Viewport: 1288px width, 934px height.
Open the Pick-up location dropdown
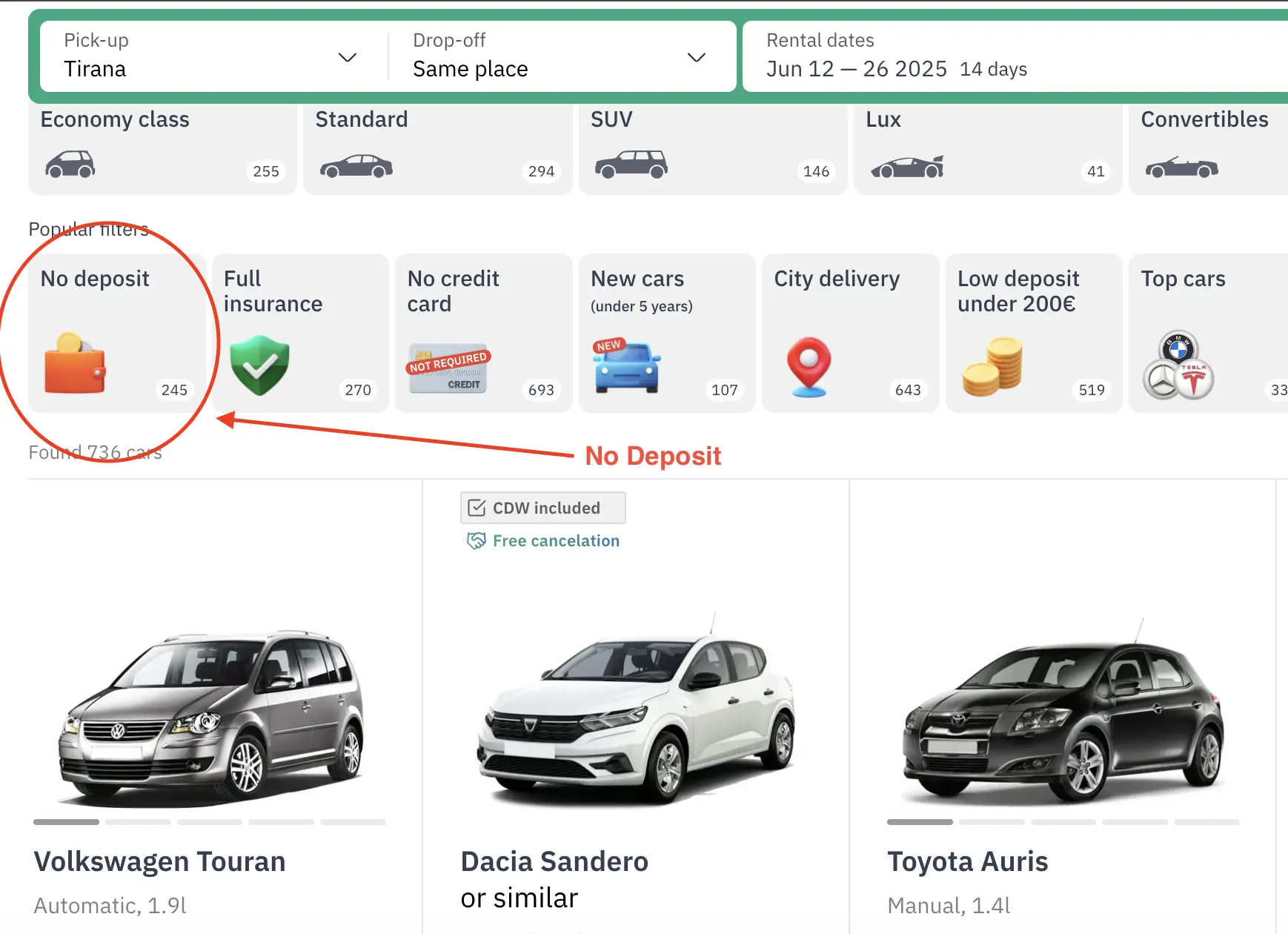click(213, 56)
